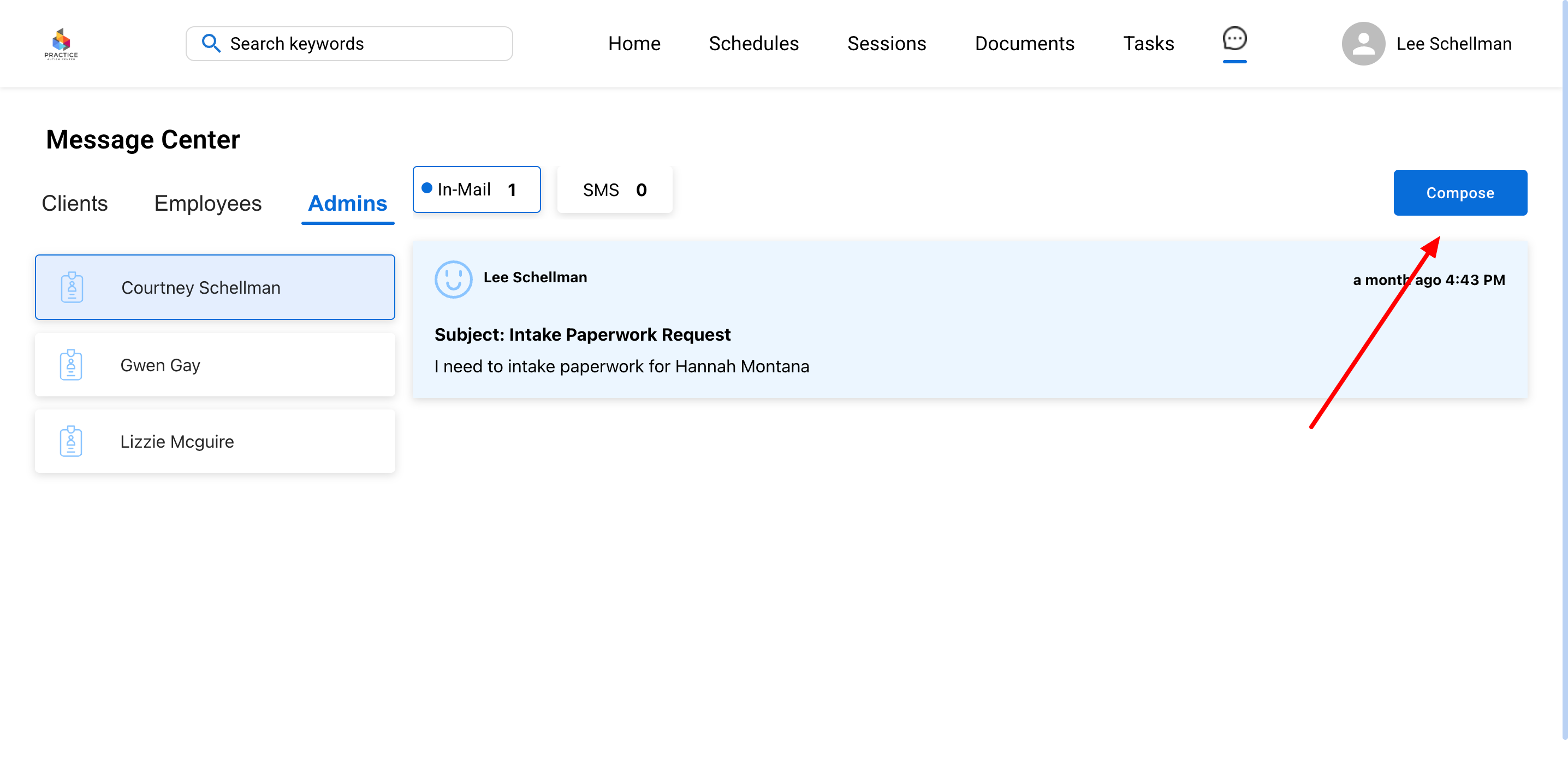Click the smiley face sender avatar
Screen dimensions: 1568x784
pyautogui.click(x=453, y=280)
